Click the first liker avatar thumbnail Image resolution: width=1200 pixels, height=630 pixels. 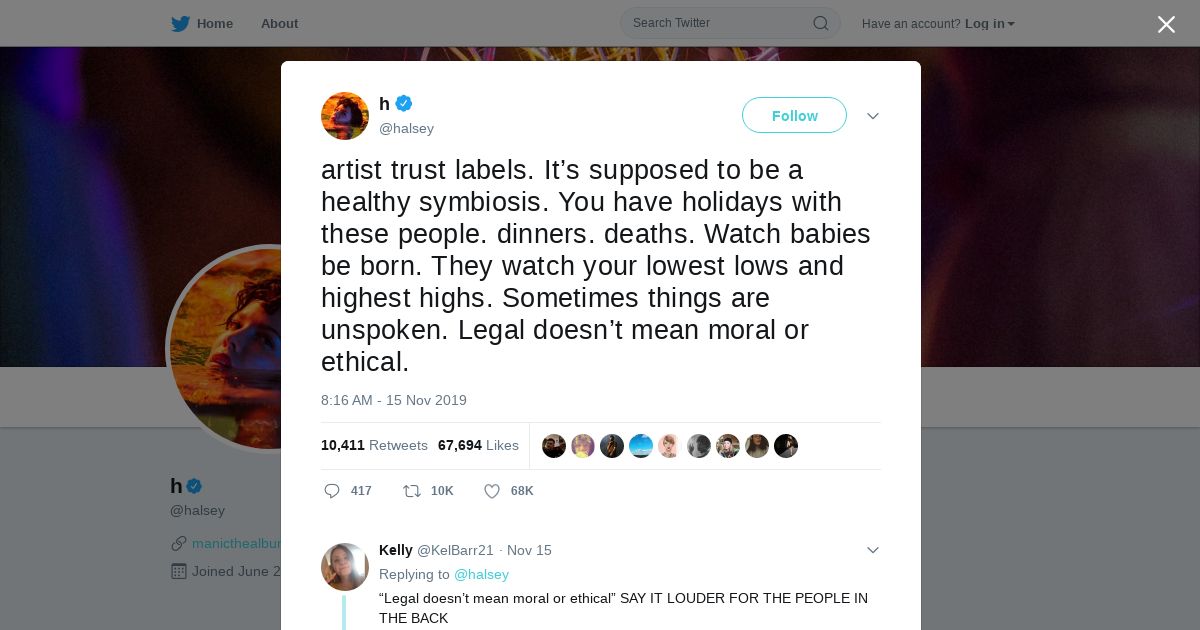[x=554, y=446]
